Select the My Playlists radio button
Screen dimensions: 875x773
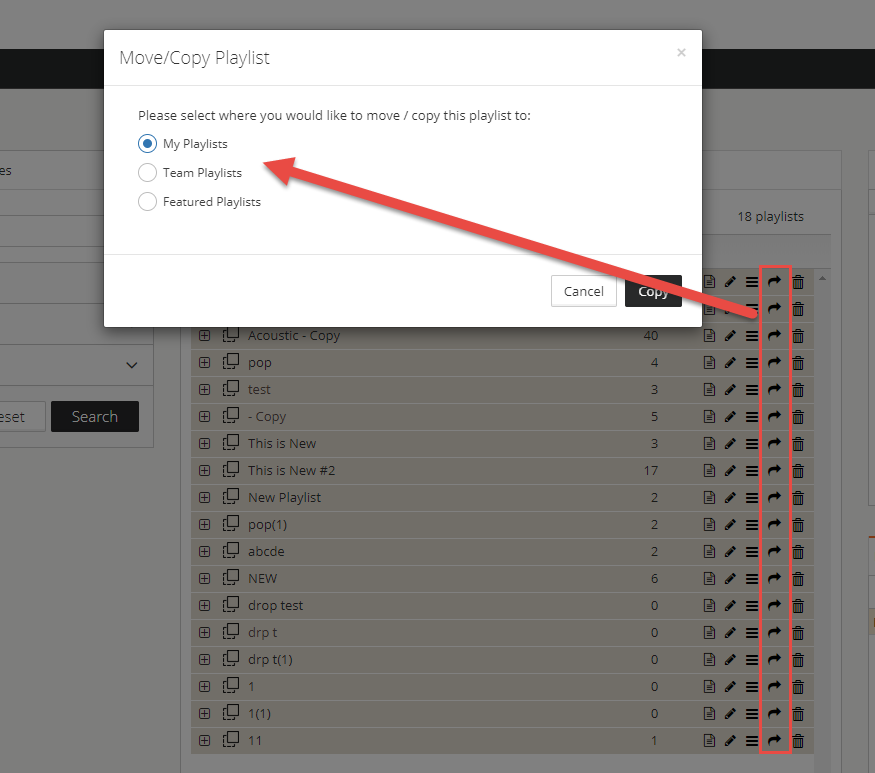tap(147, 144)
